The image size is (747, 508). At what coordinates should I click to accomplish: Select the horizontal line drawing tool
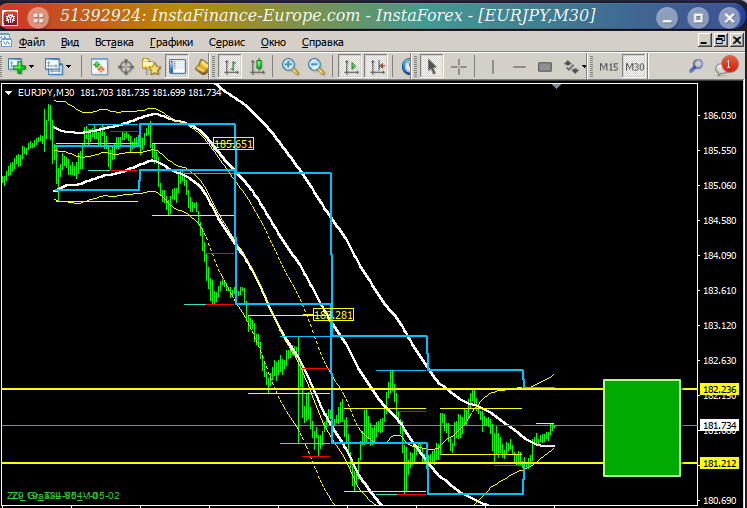(x=519, y=66)
